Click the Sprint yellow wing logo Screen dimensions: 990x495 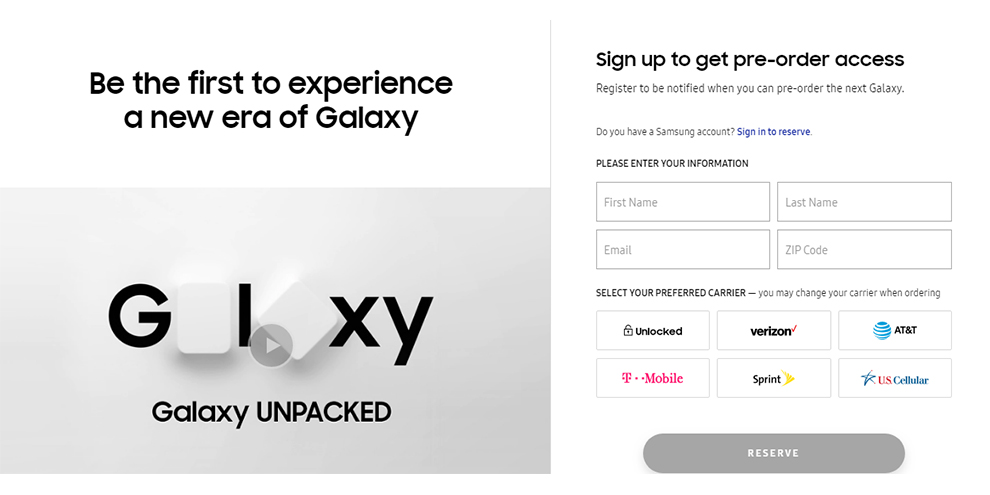tap(787, 378)
